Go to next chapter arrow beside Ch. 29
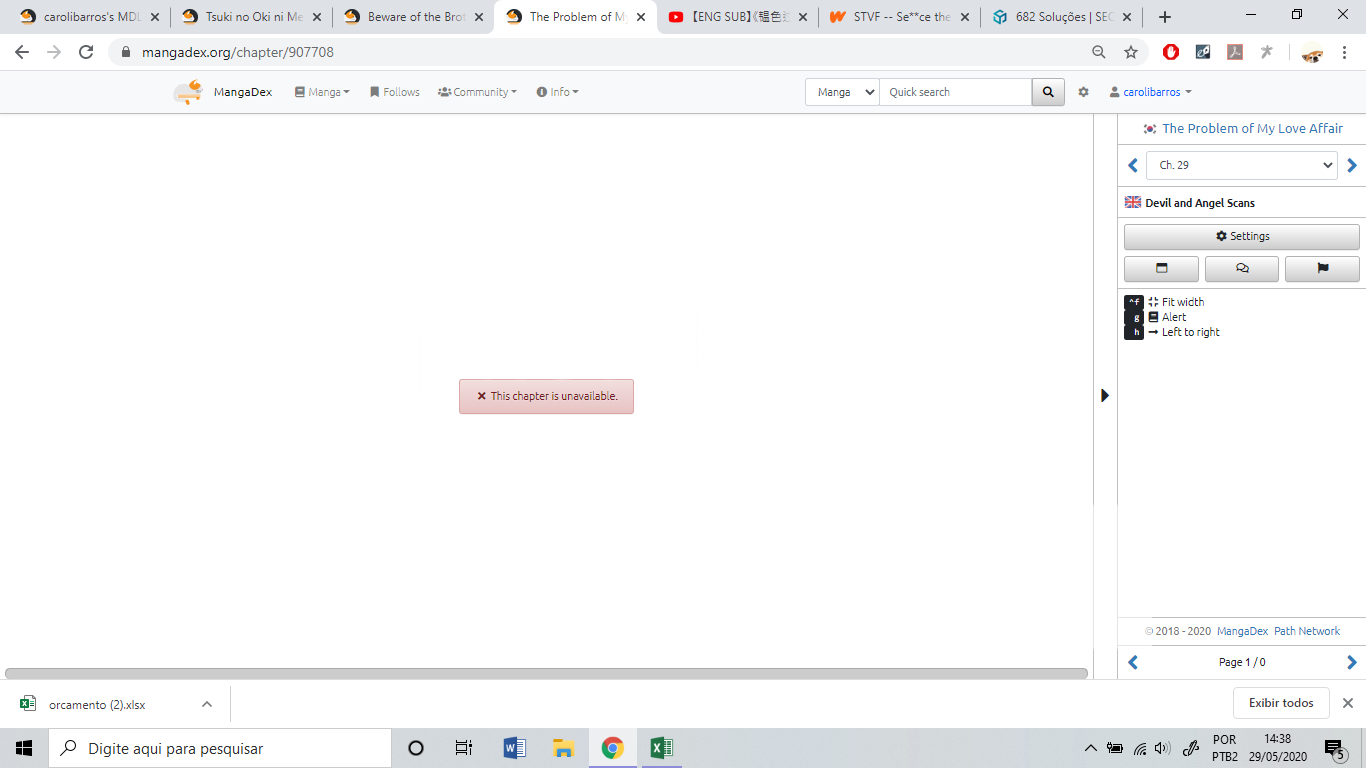Viewport: 1366px width, 768px height. 1352,166
